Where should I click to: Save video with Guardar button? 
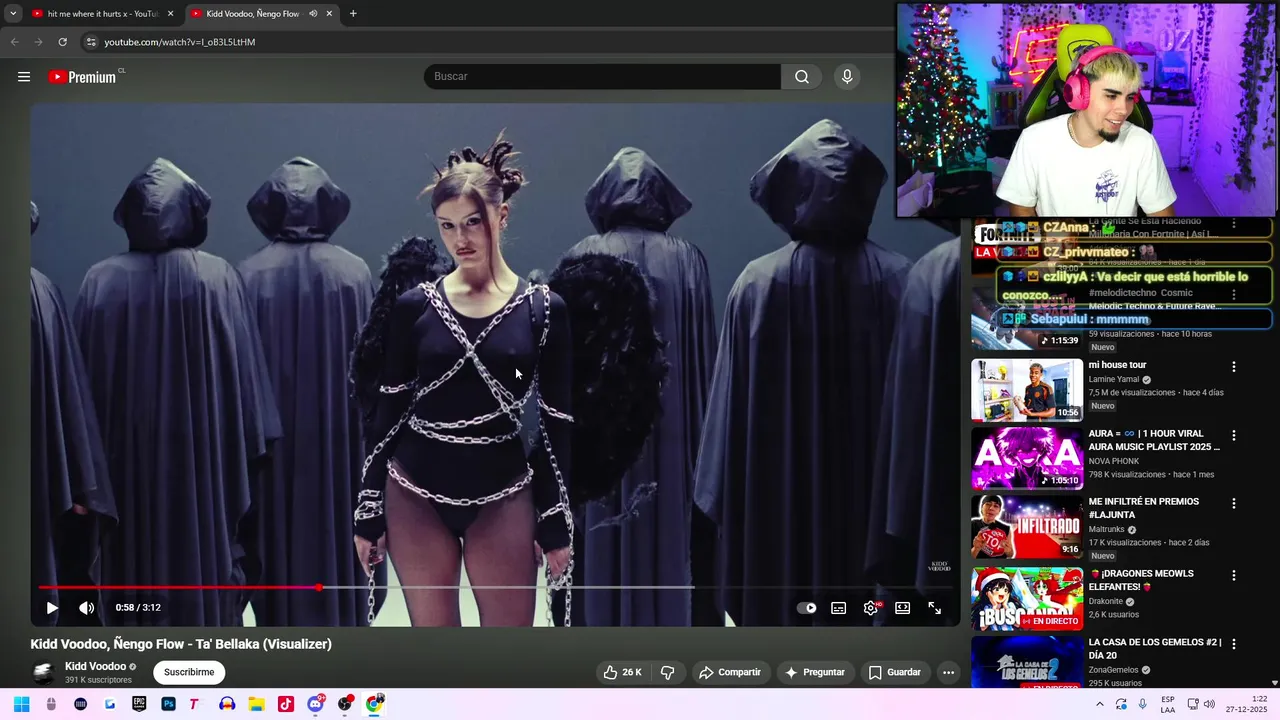pyautogui.click(x=894, y=672)
